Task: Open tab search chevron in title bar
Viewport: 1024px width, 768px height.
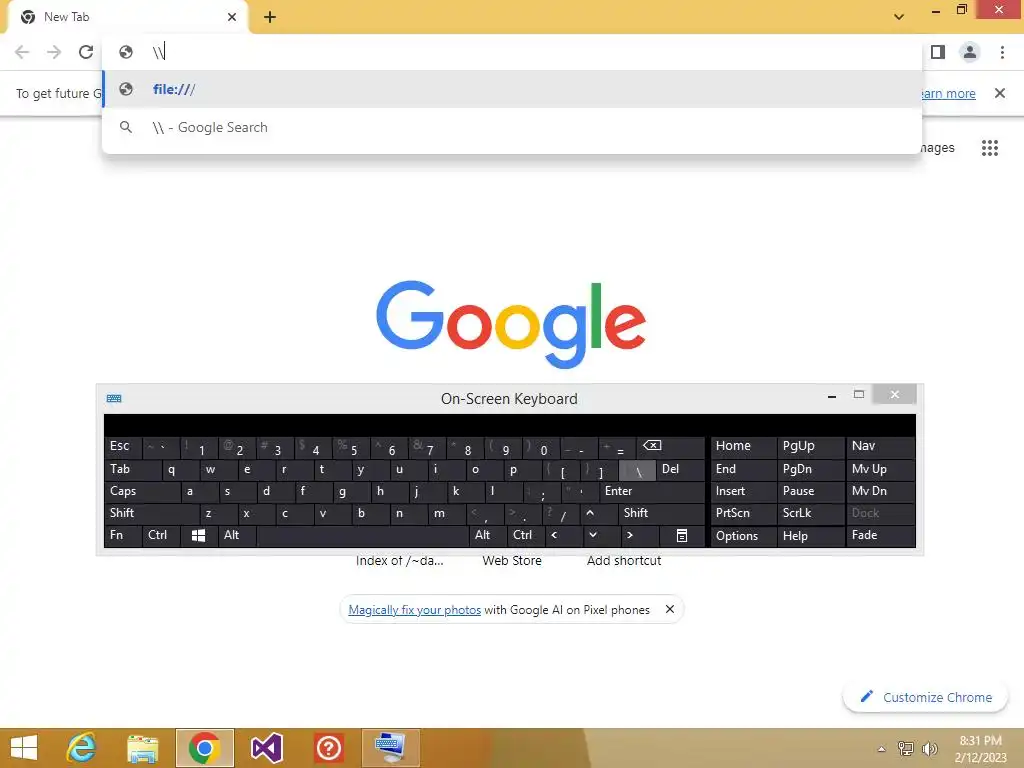Action: click(899, 17)
